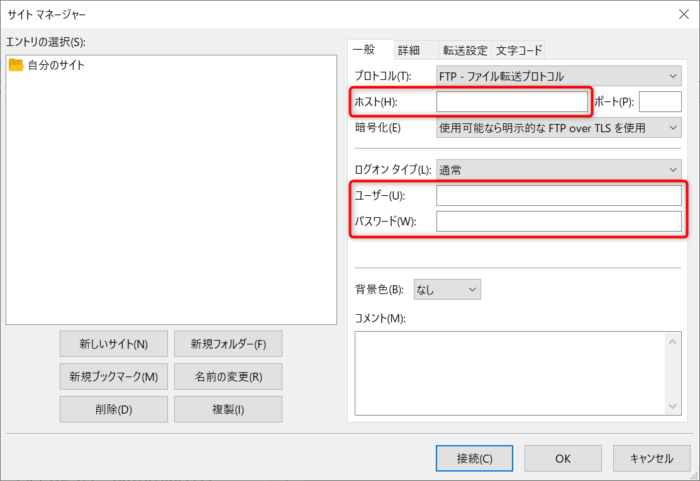Focus the ユーザー text field
Screen dimensions: 700x481
558,195
